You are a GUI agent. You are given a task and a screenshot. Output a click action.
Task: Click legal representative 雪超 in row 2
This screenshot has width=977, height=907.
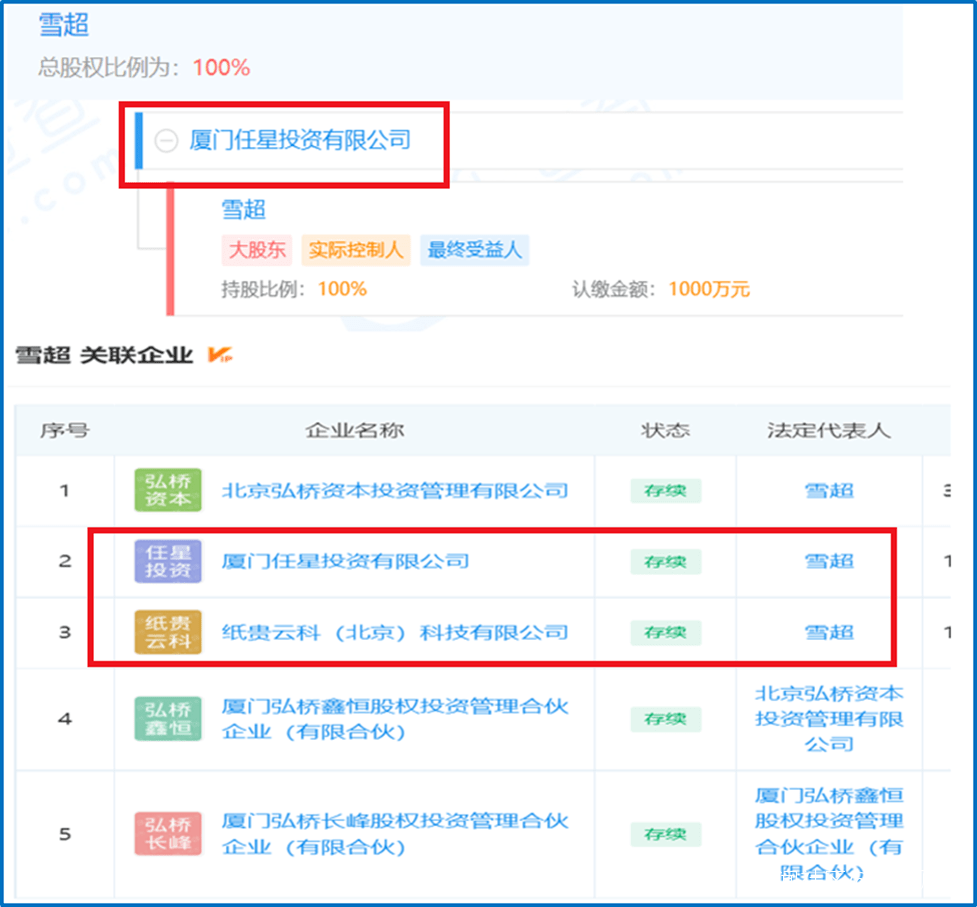click(x=829, y=561)
